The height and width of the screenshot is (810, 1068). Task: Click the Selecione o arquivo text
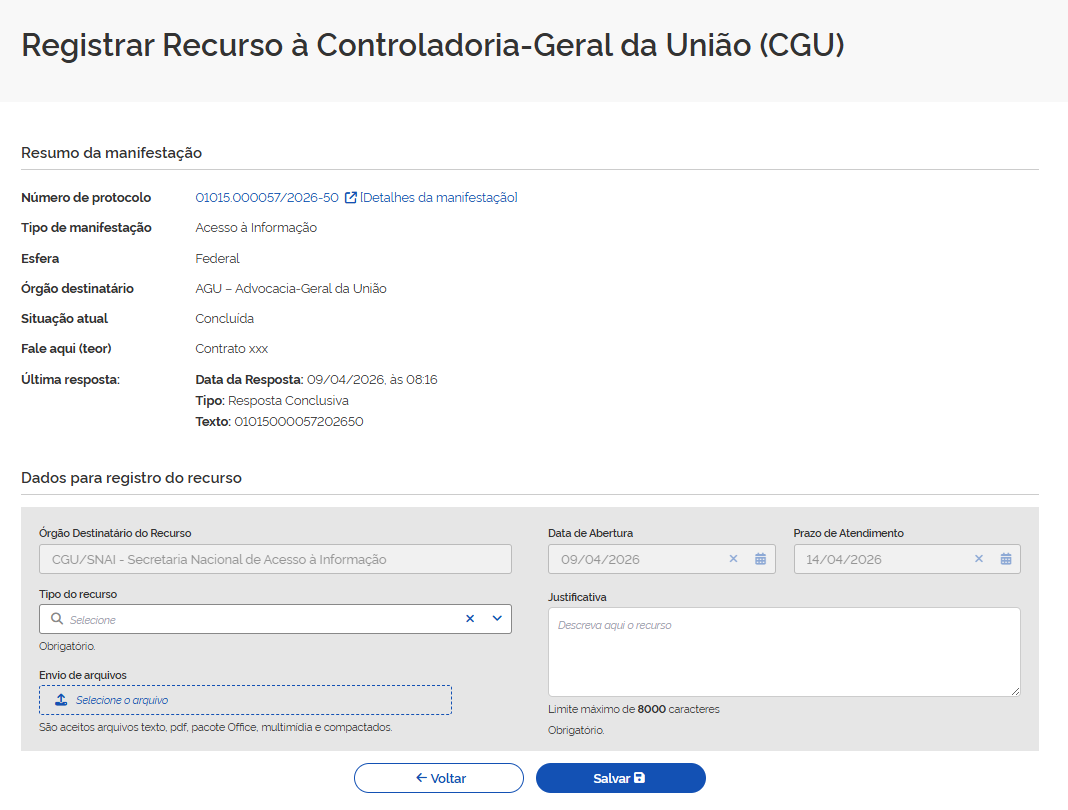click(122, 700)
